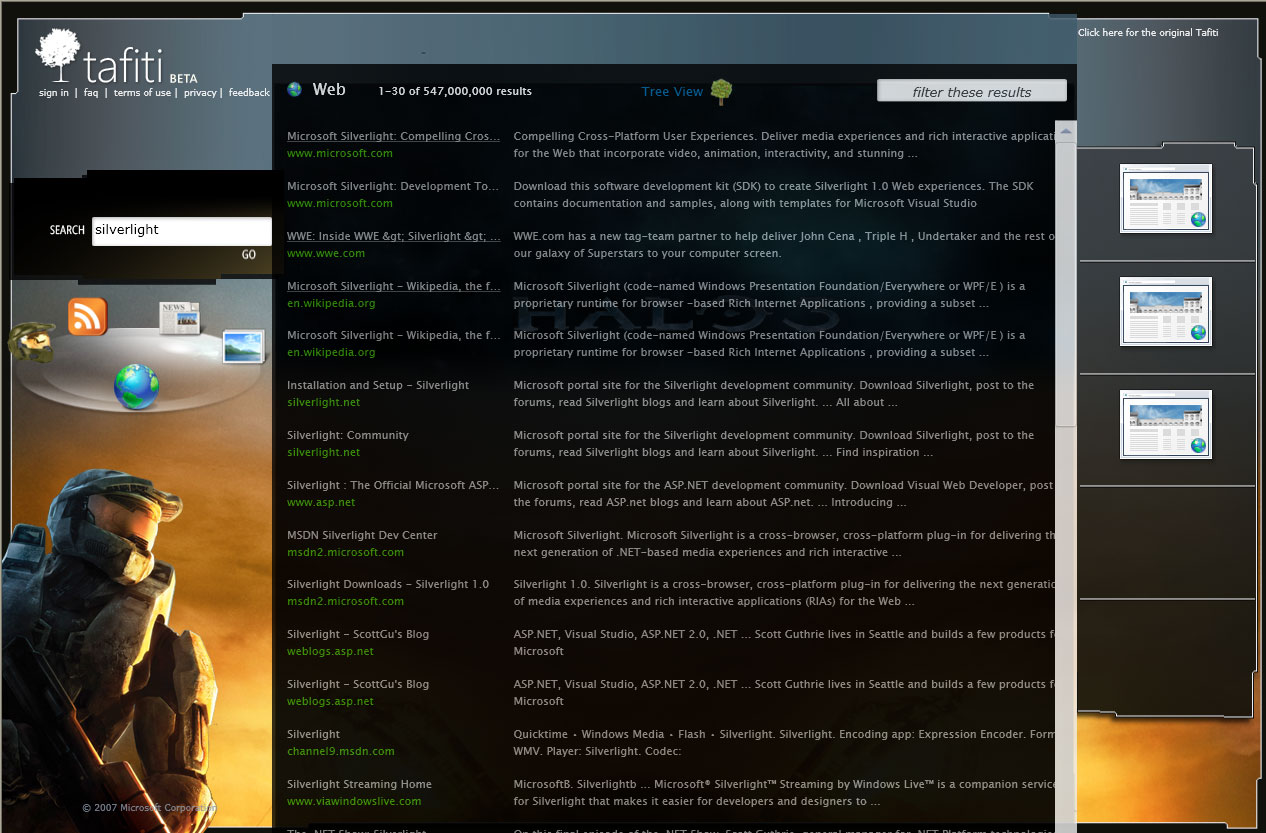Open the privacy link
Viewport: 1266px width, 833px height.
tap(200, 93)
